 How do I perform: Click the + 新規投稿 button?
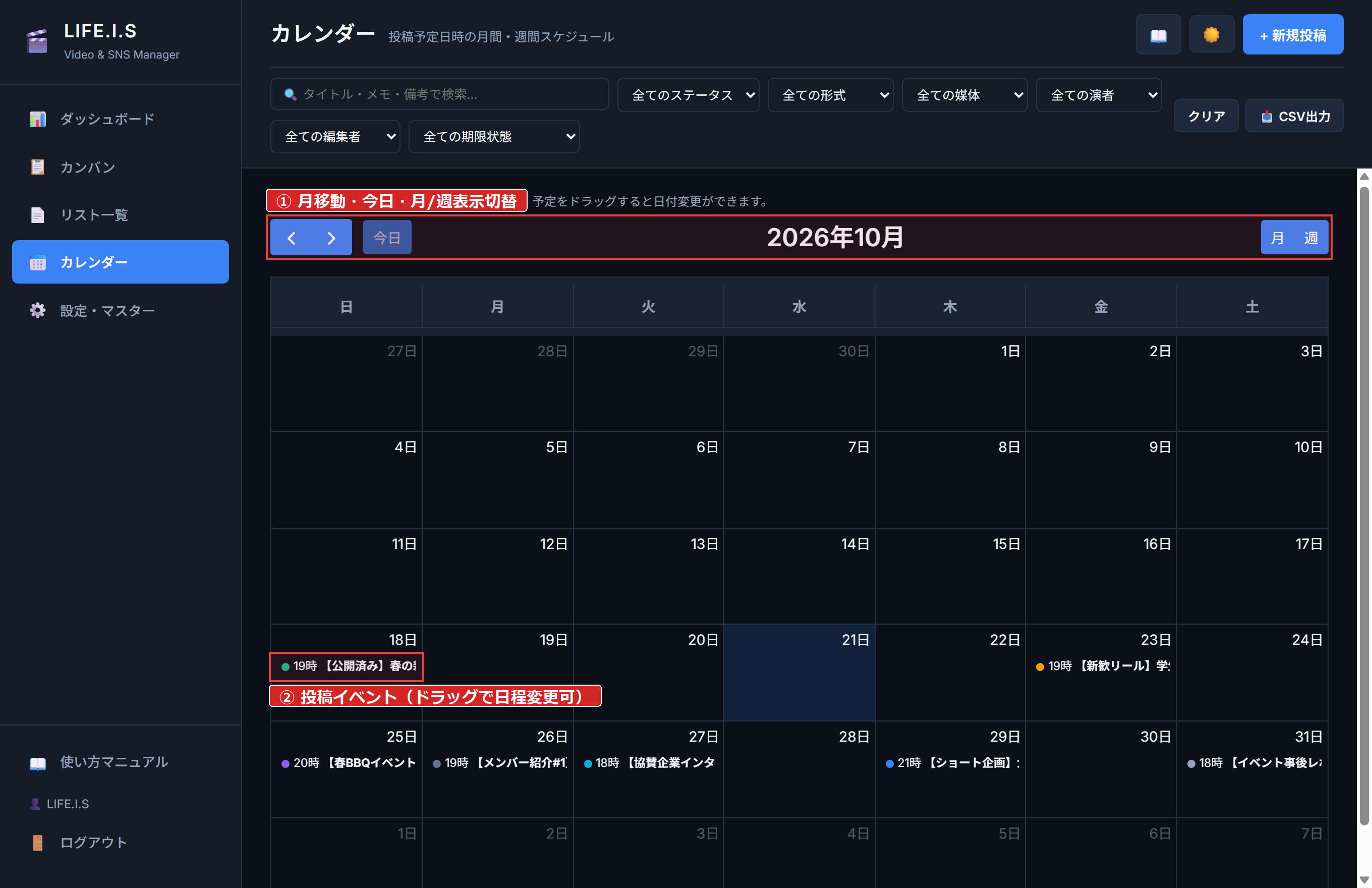pyautogui.click(x=1292, y=35)
